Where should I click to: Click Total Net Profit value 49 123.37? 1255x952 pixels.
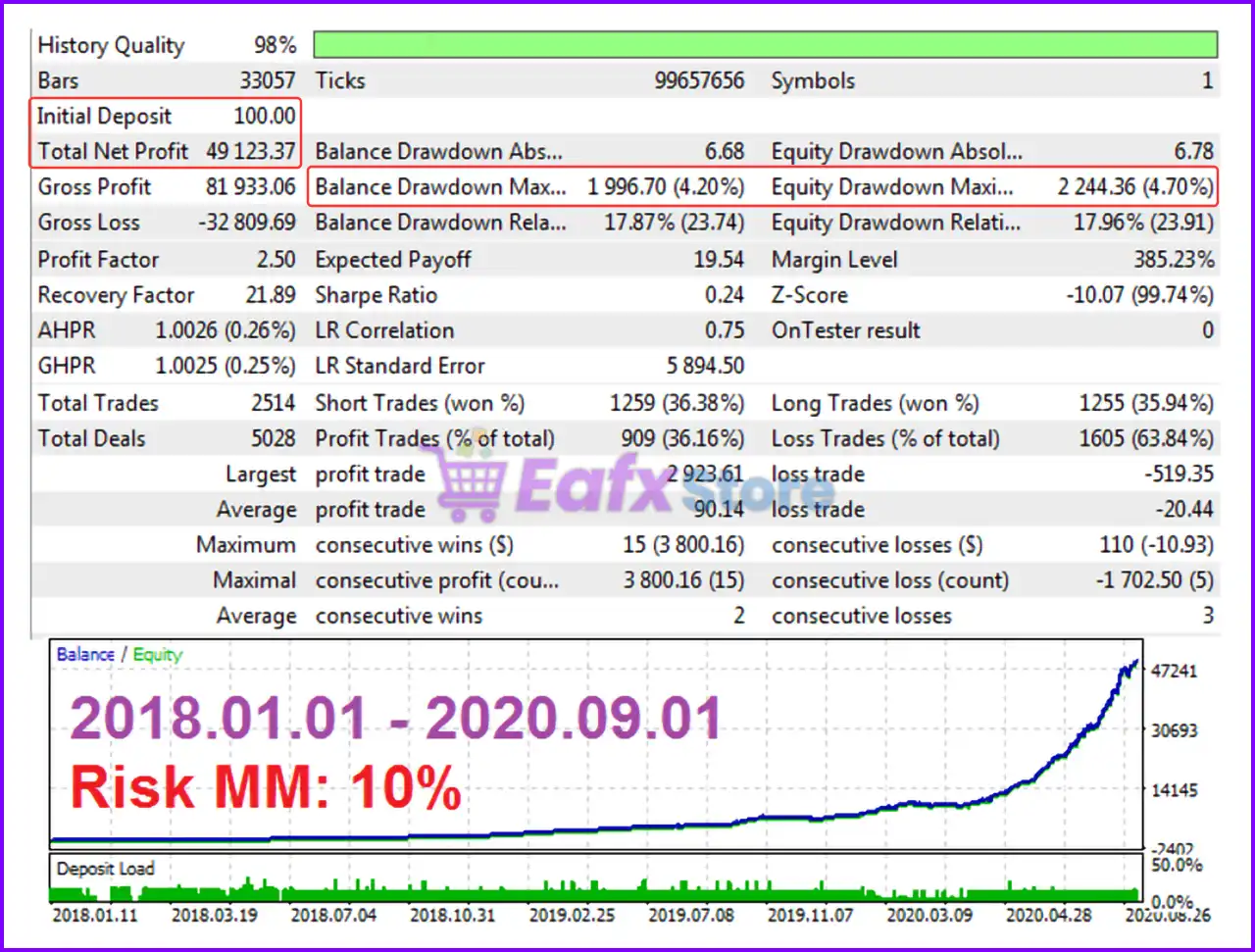point(250,151)
